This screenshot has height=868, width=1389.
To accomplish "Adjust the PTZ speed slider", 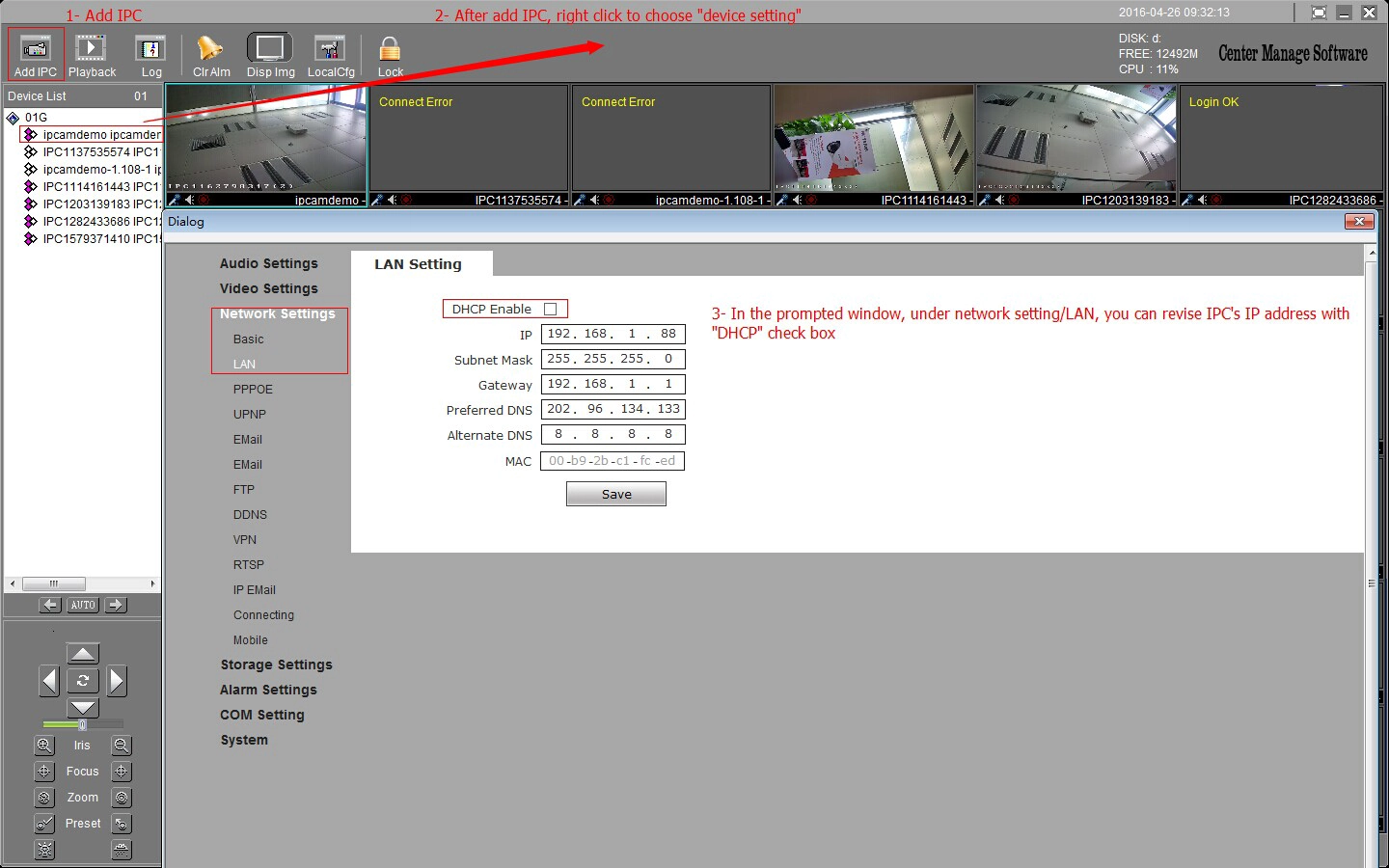I will click(x=82, y=724).
